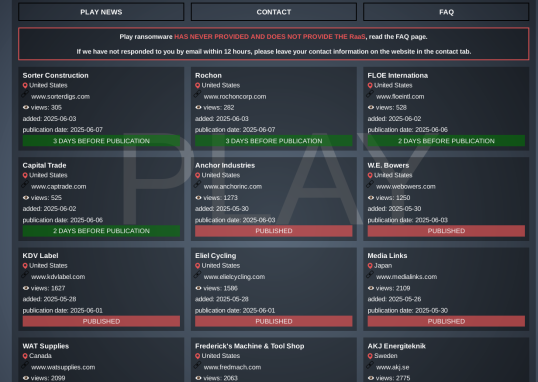
Task: Click the link icon beside www.elielcycling.com
Action: 198,274
